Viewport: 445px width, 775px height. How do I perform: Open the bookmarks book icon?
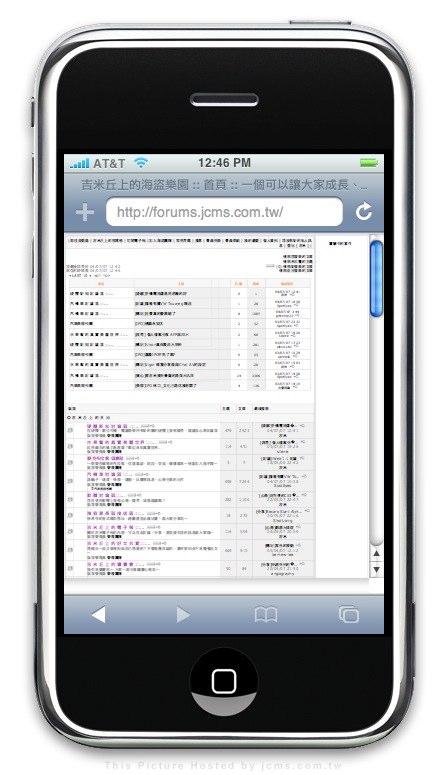(266, 615)
